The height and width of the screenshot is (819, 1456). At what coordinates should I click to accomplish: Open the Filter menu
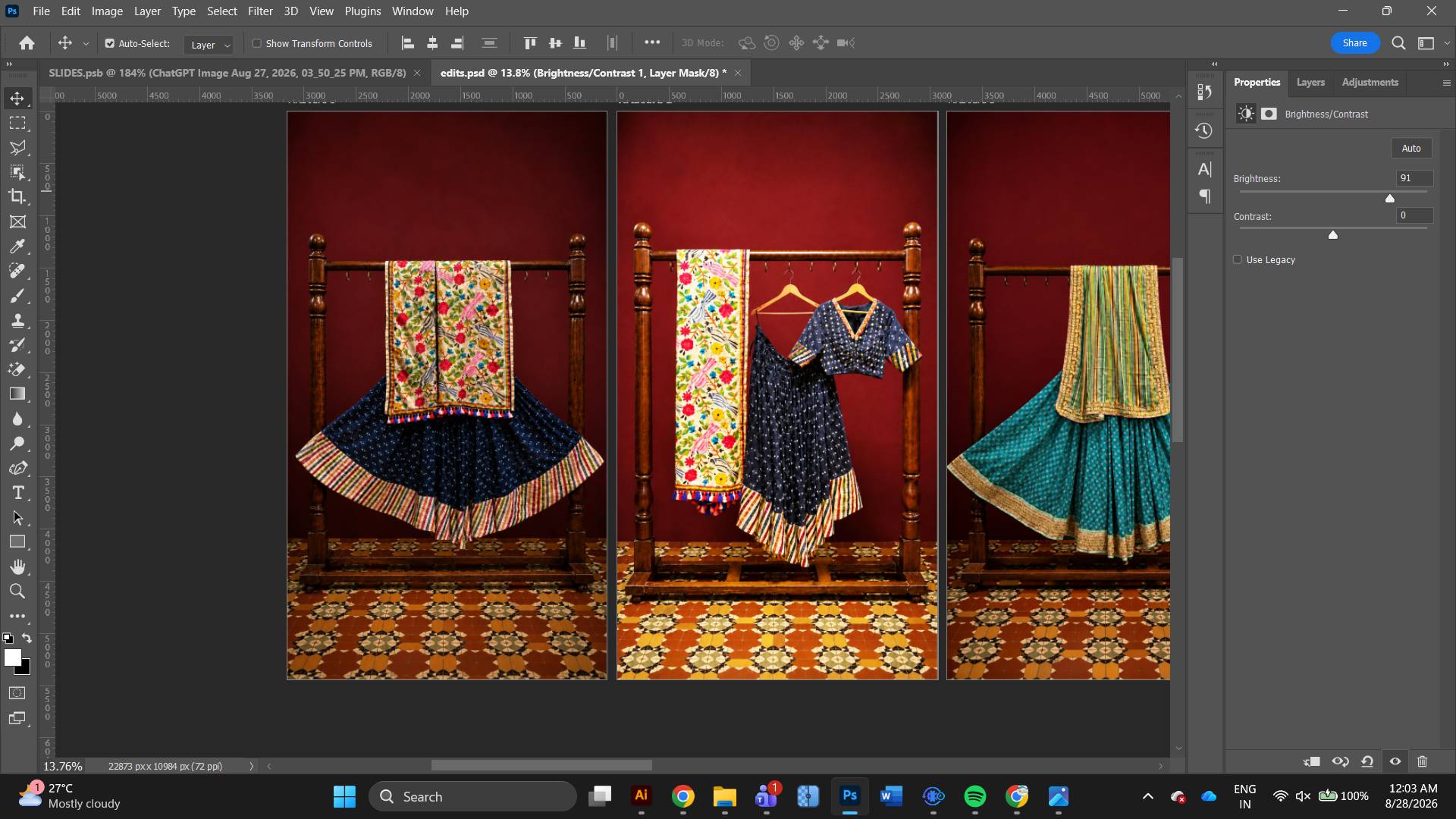(260, 11)
